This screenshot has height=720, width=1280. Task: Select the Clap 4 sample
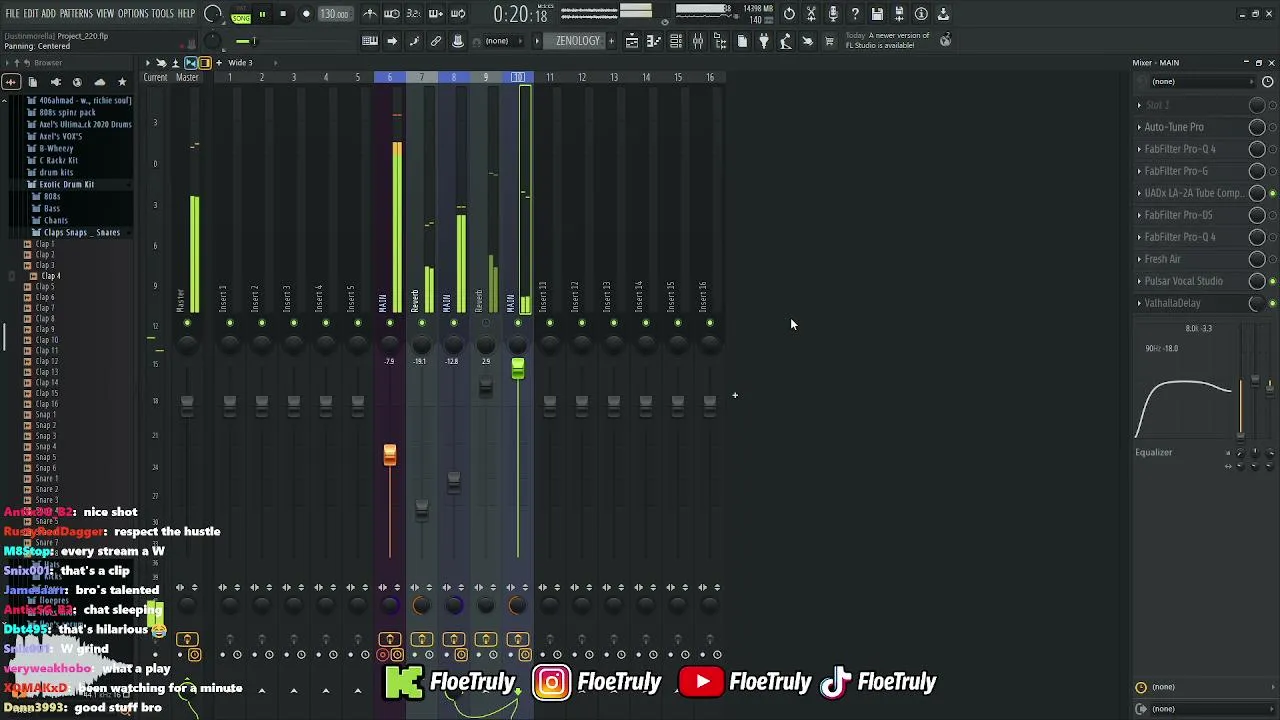coord(49,276)
